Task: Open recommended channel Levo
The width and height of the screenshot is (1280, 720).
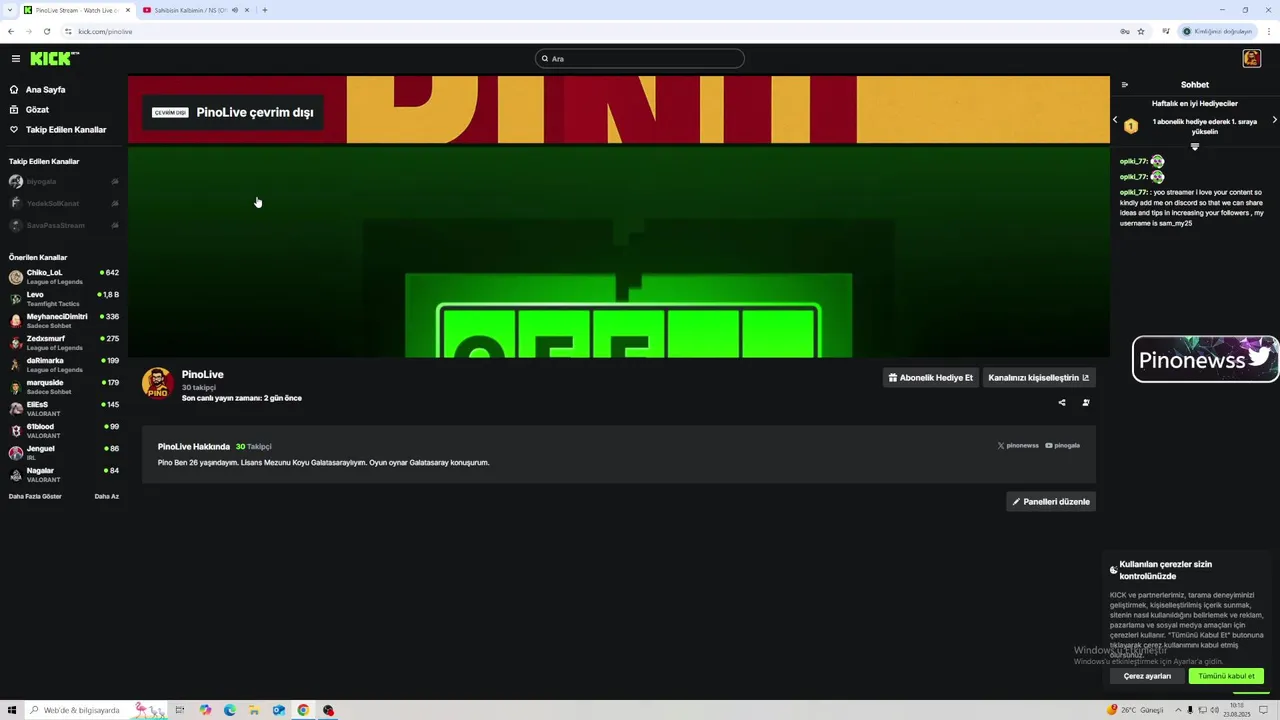Action: coord(64,299)
